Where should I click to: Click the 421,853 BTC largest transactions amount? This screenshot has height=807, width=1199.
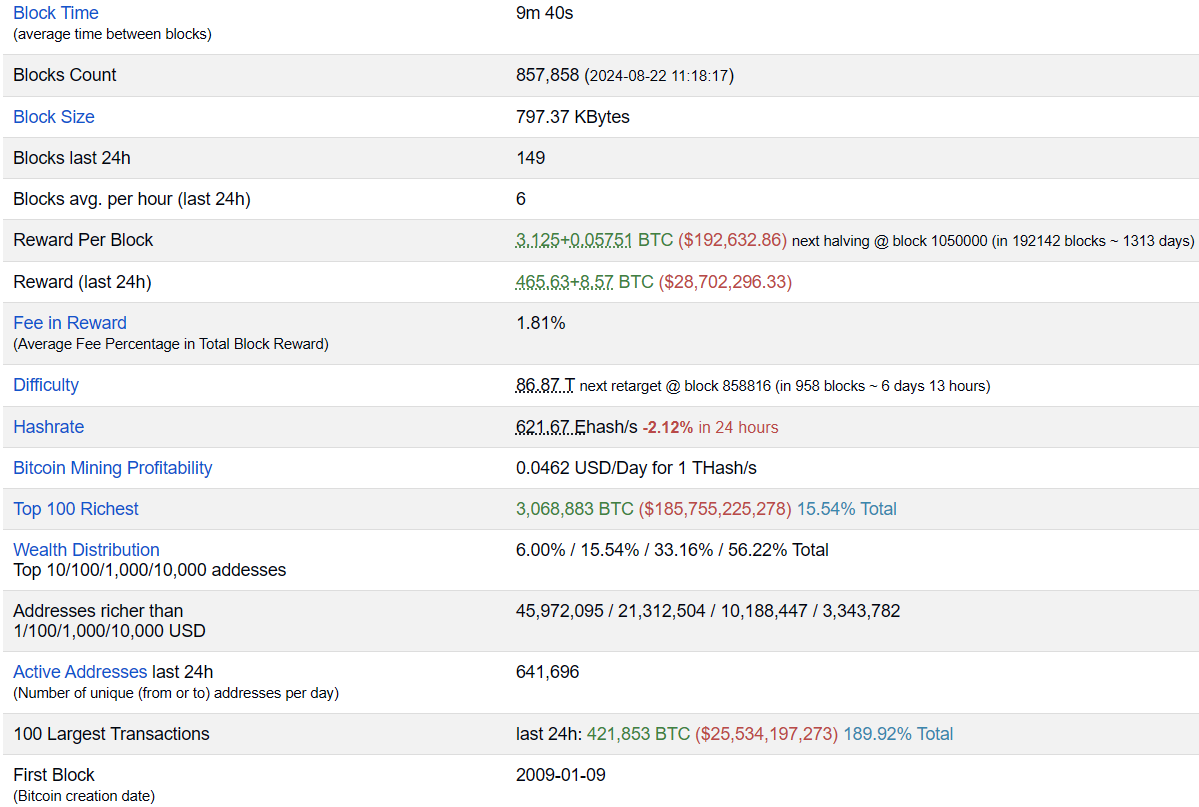coord(638,734)
